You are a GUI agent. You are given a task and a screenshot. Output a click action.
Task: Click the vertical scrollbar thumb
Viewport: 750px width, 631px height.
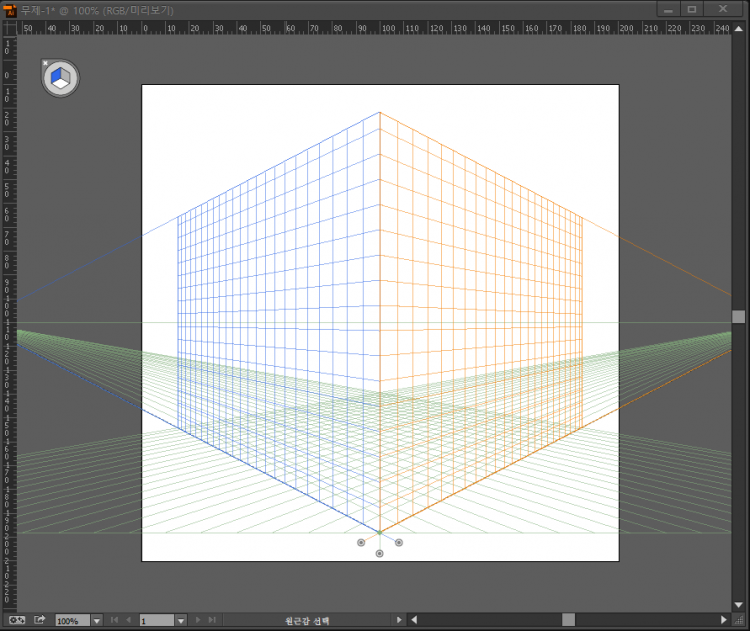coord(739,316)
